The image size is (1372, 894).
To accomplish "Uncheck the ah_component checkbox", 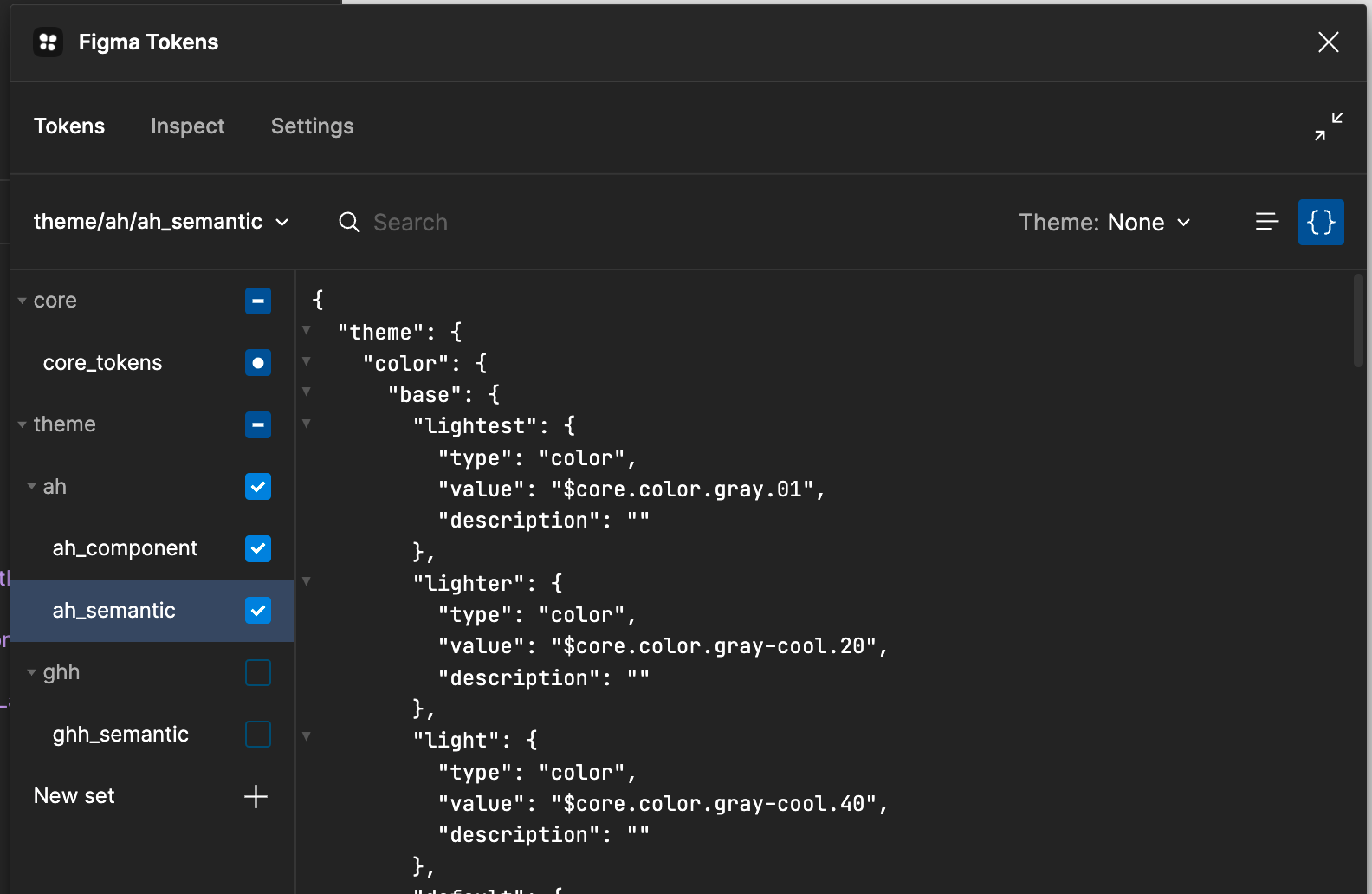I will pos(258,548).
